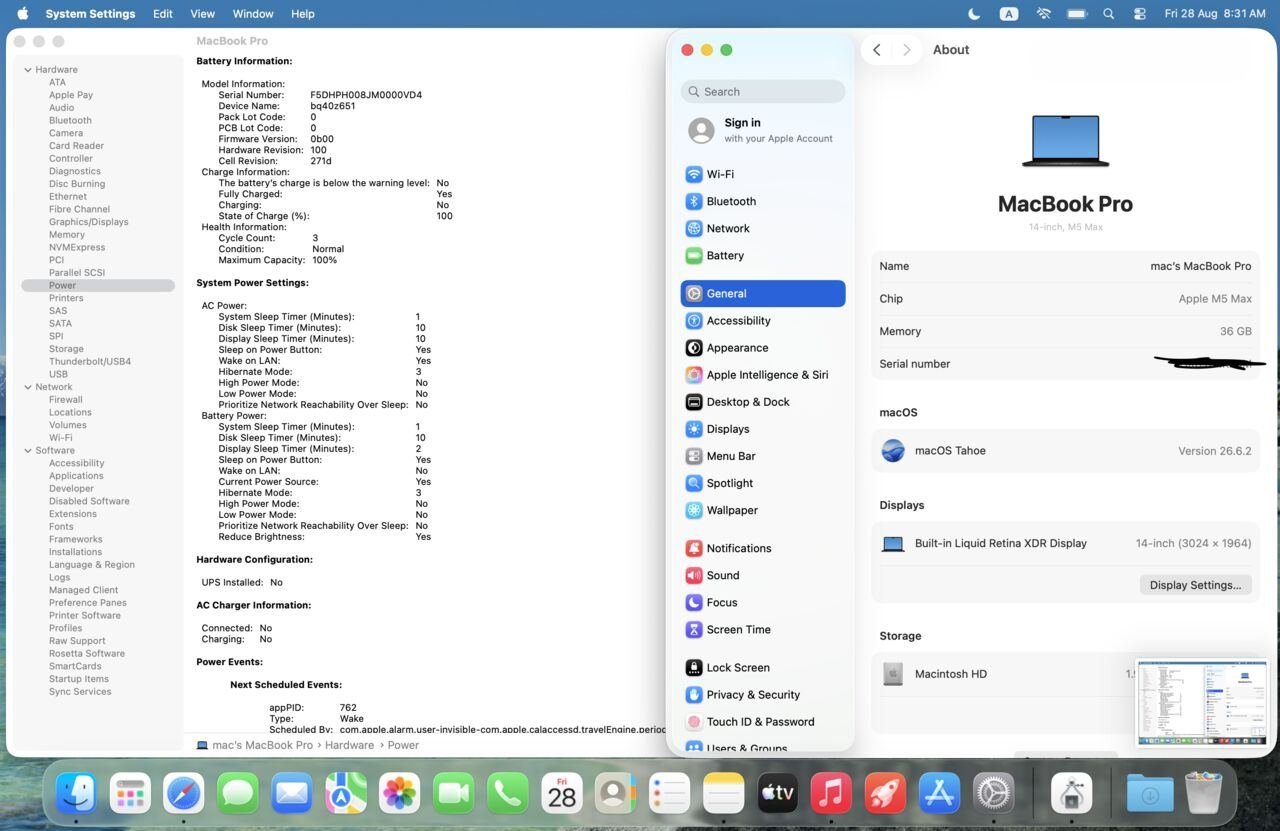Open Wallpaper settings

(763, 509)
